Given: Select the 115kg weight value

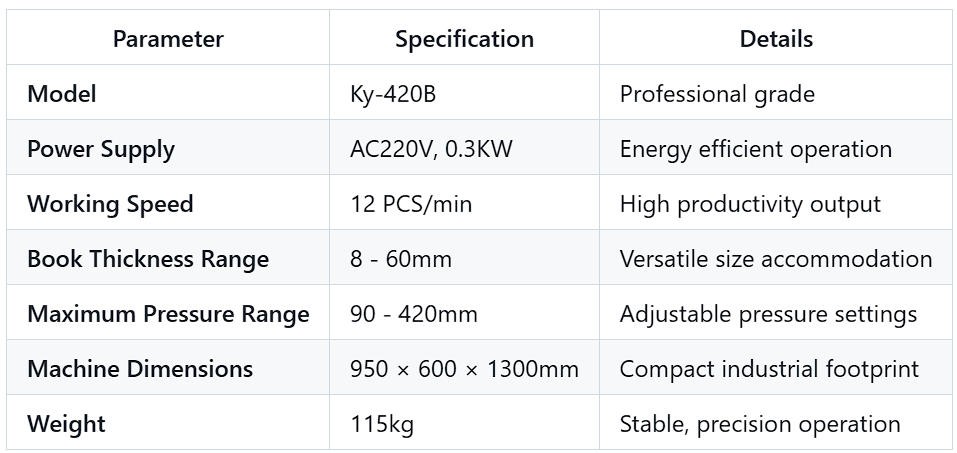Looking at the screenshot, I should 382,424.
